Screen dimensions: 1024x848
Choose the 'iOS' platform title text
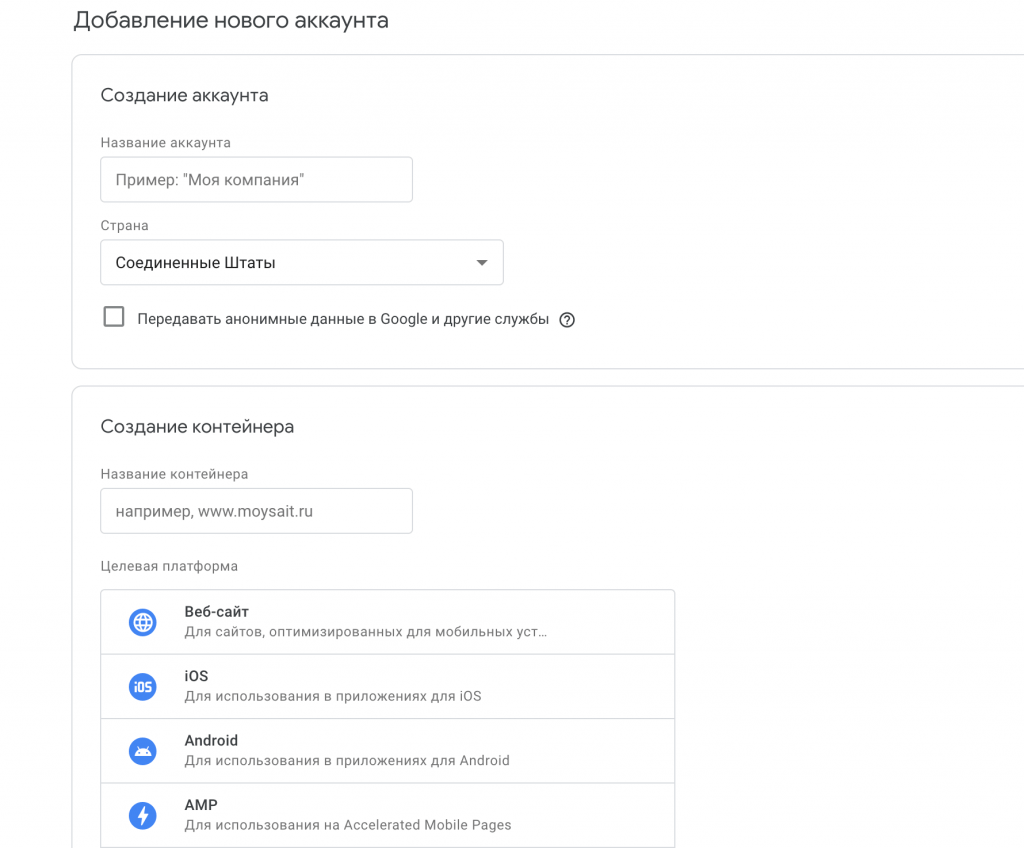click(x=196, y=676)
